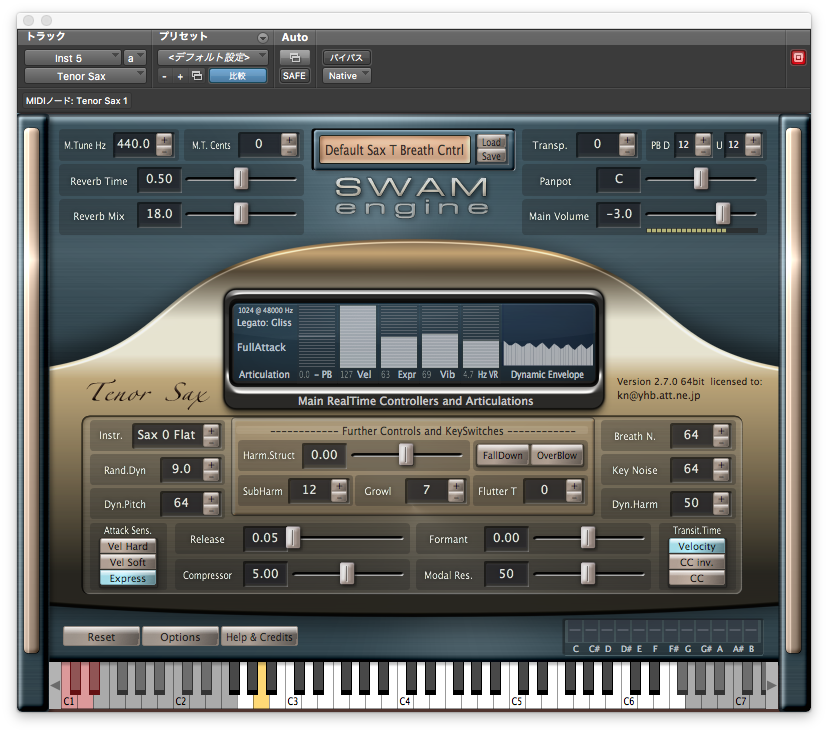
Task: Load a preset with Load button
Action: tap(491, 142)
